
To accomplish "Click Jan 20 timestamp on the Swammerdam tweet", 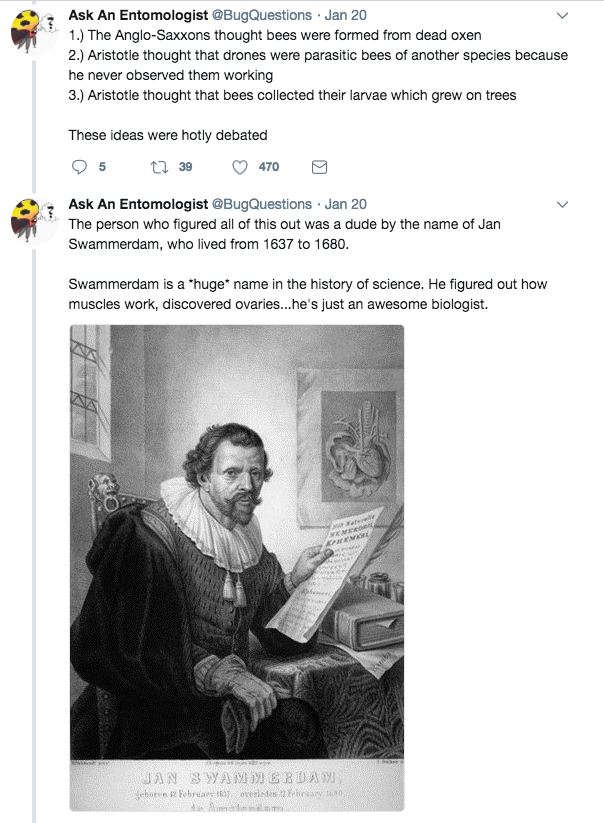I will click(x=346, y=205).
